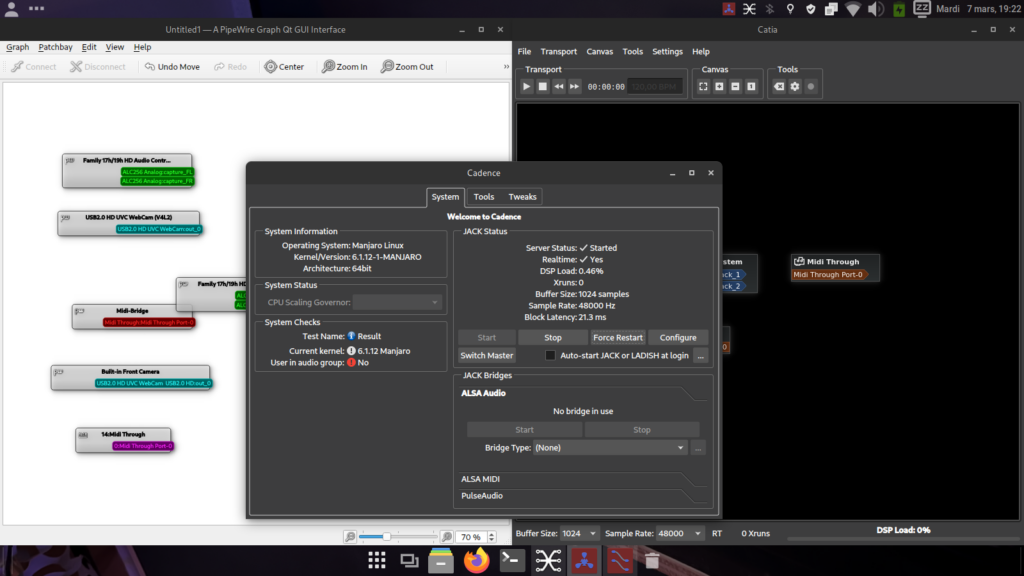Click Redo in PipeWire graph toolbar

pyautogui.click(x=231, y=67)
